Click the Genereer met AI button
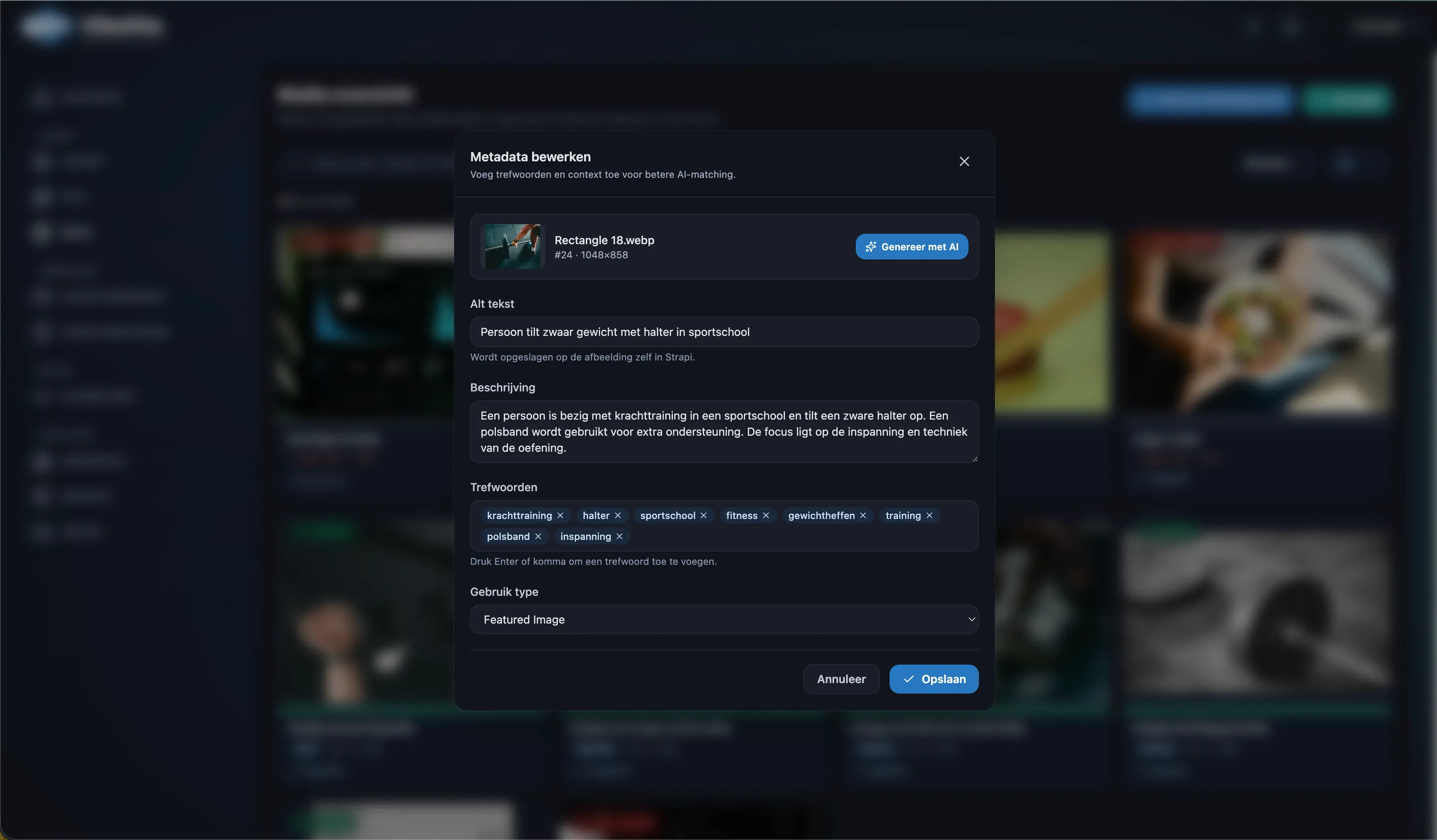 coord(911,247)
